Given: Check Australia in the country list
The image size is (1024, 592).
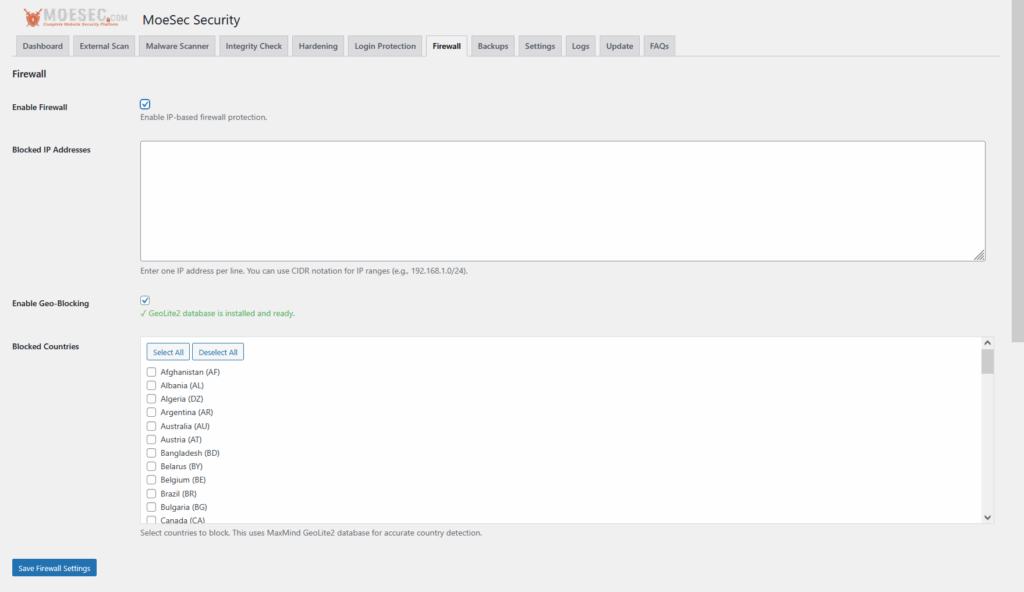Looking at the screenshot, I should click(x=151, y=425).
